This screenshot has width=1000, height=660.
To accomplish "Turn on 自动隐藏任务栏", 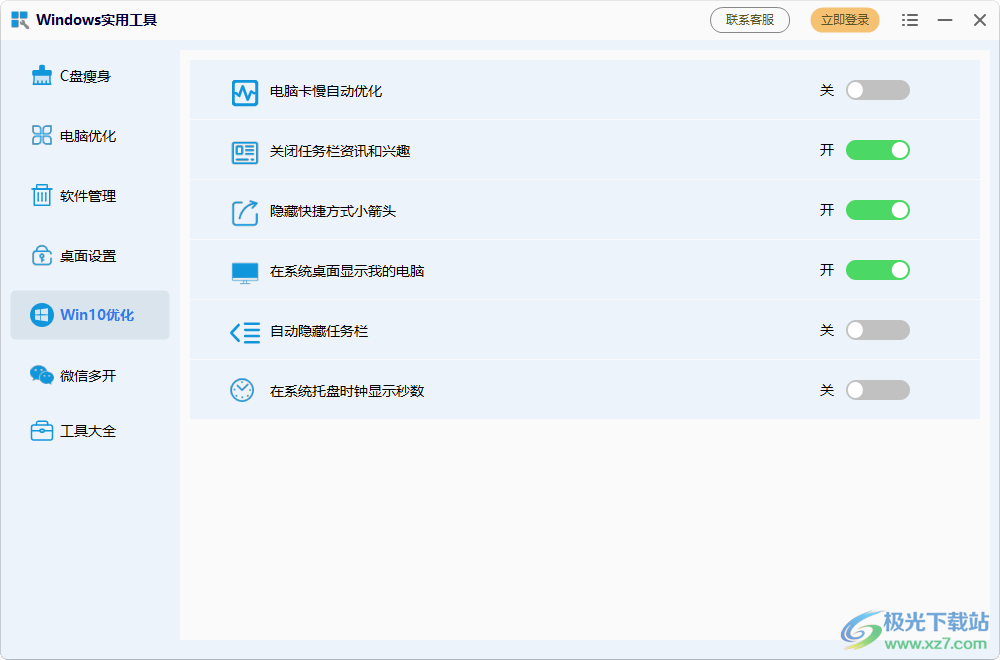I will pyautogui.click(x=877, y=330).
